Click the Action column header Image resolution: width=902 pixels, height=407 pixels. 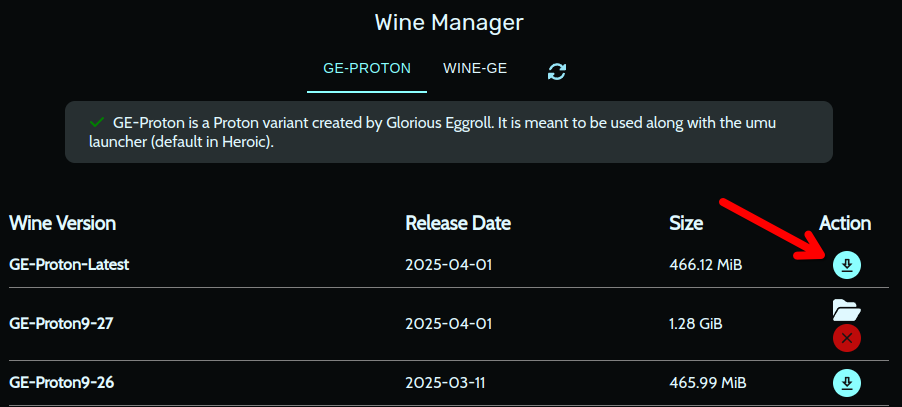point(845,223)
